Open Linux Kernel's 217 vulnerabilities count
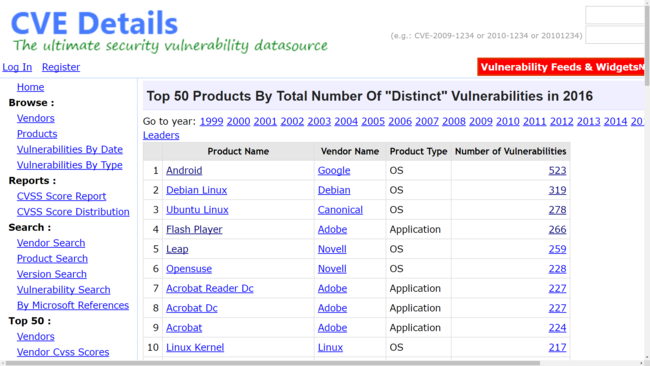 point(558,347)
